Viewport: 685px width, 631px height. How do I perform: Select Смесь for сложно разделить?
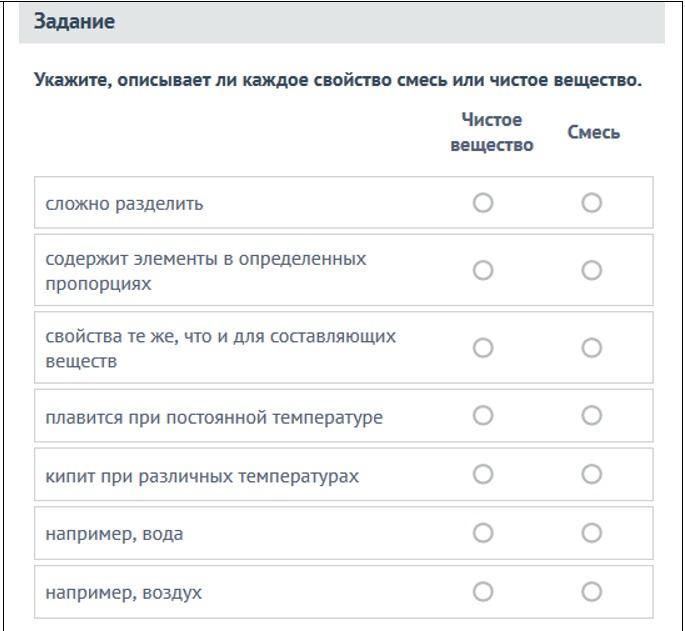tap(592, 203)
